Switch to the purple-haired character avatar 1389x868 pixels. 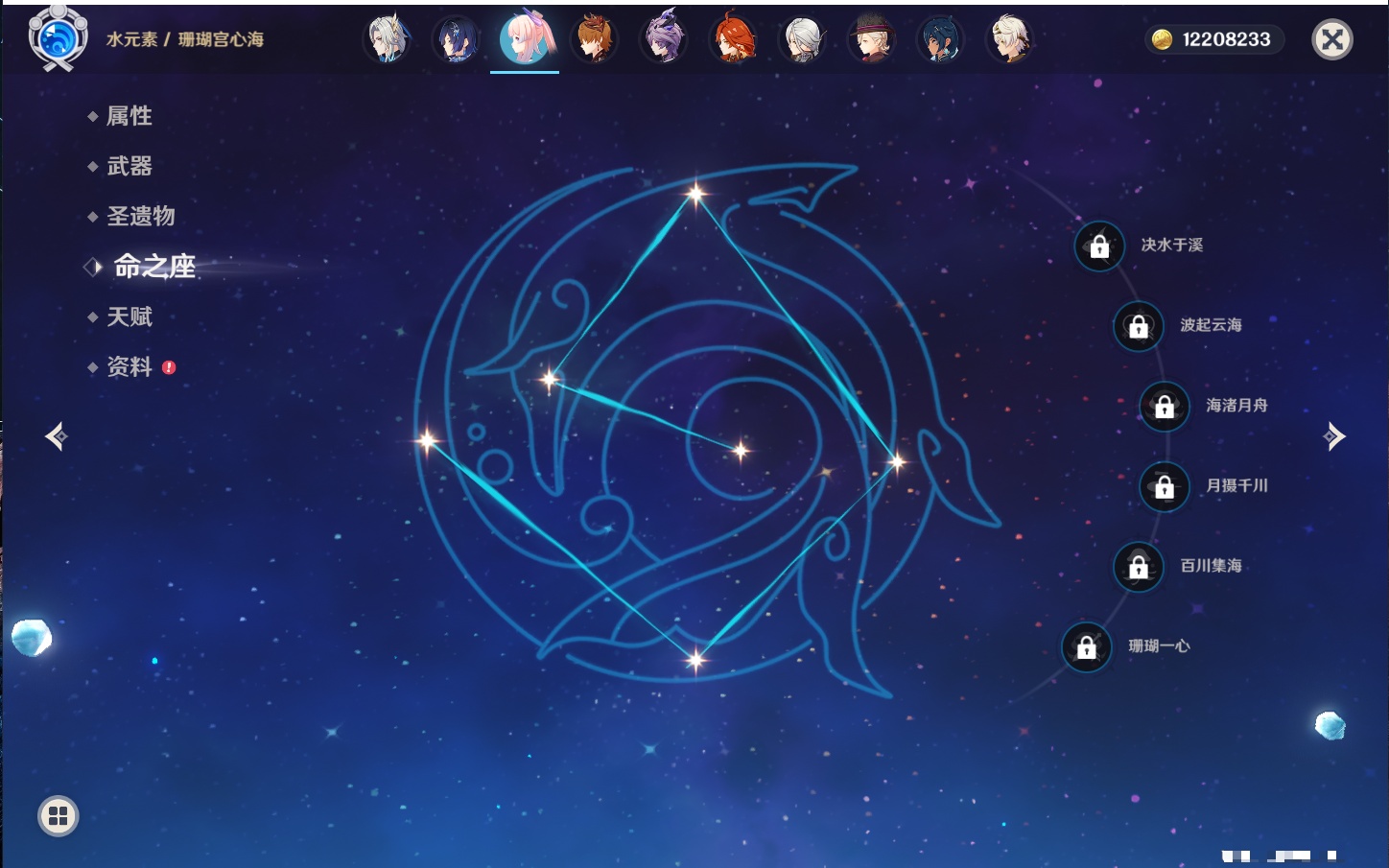(664, 39)
